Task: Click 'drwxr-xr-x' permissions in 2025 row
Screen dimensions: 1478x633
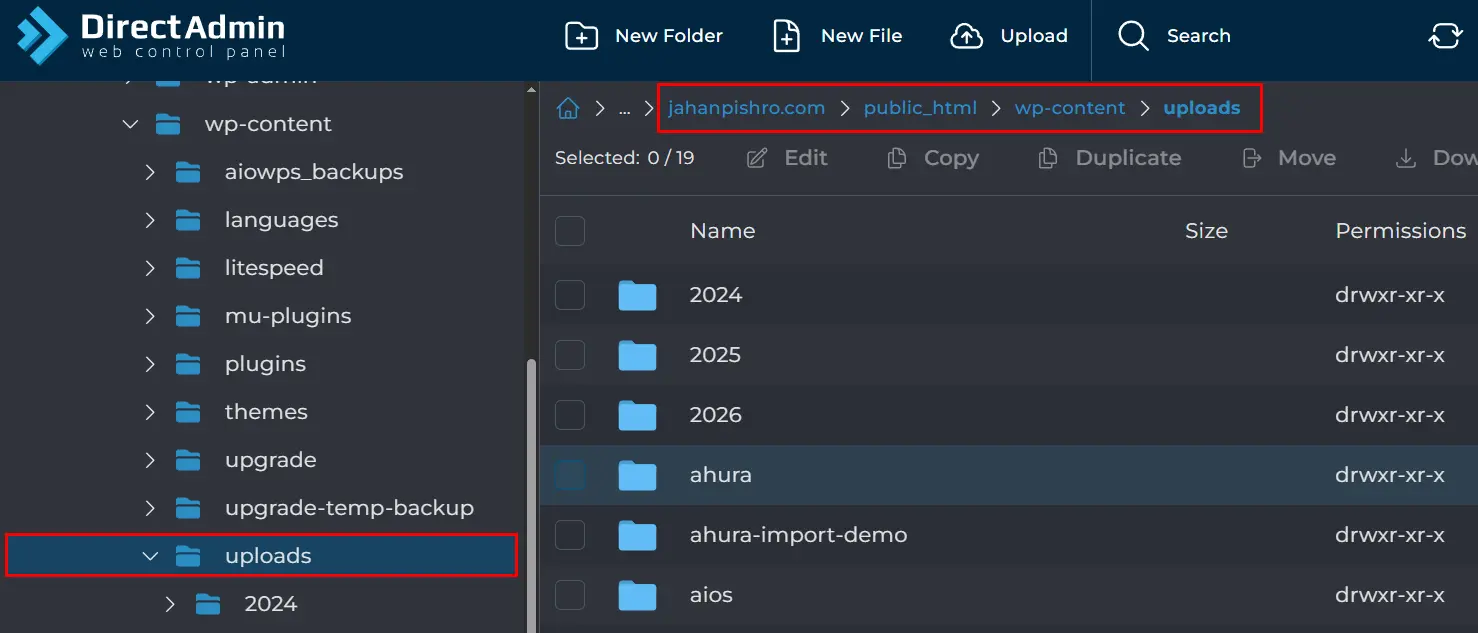Action: (x=1390, y=355)
